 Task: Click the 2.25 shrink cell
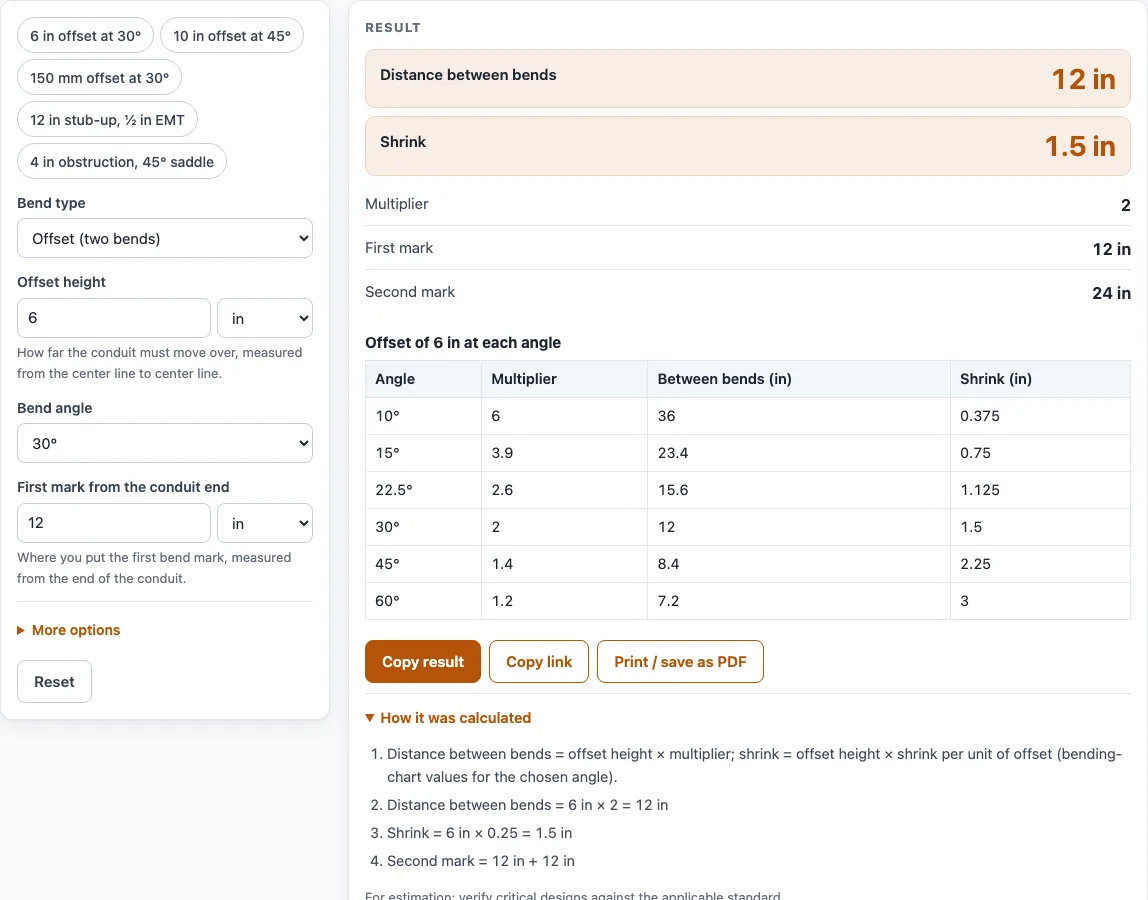1040,564
